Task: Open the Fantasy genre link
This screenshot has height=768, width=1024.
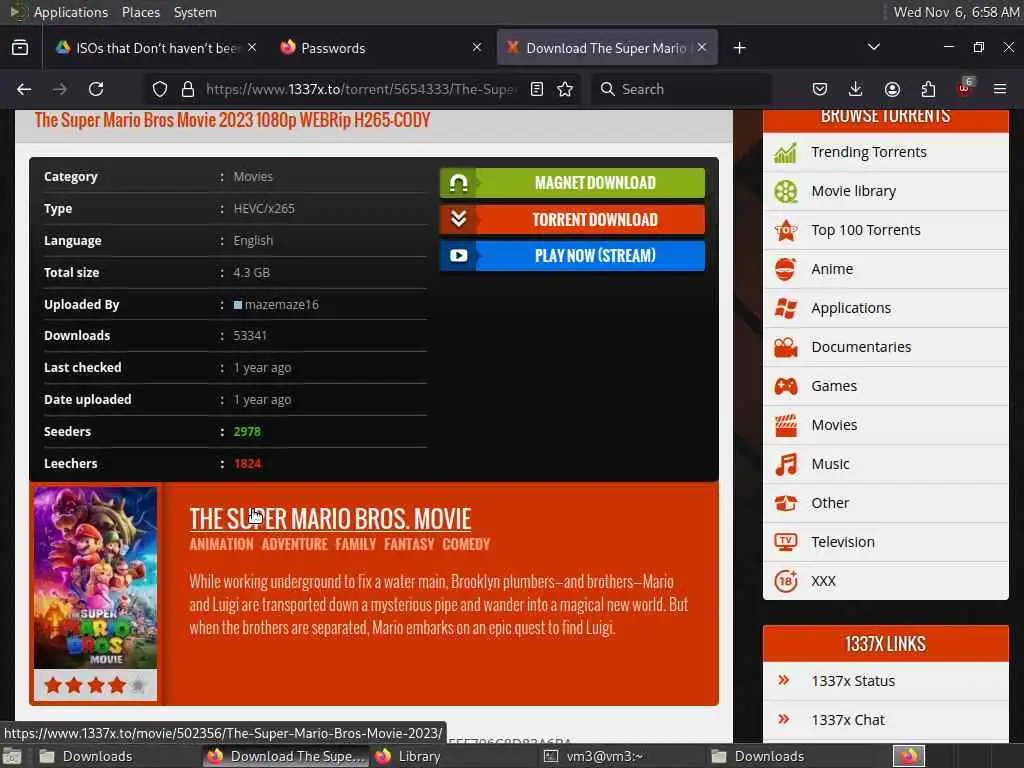Action: [409, 544]
